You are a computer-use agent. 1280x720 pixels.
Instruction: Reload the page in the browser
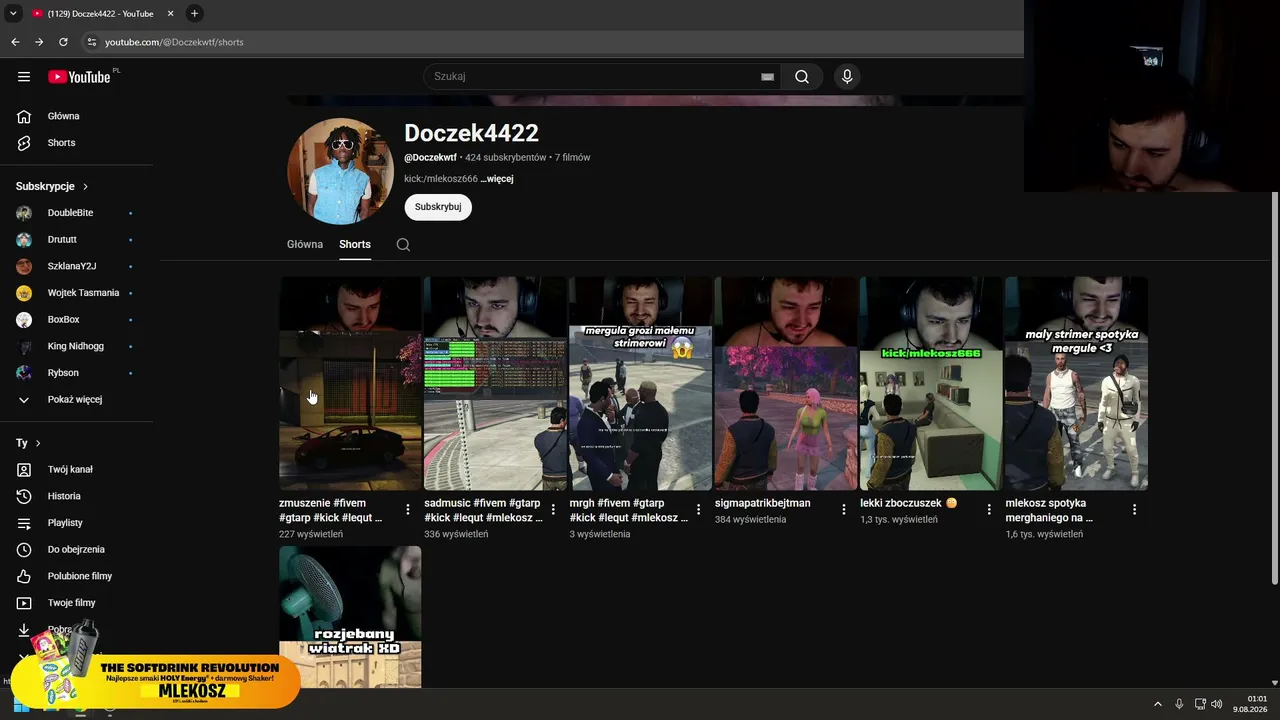coord(63,42)
